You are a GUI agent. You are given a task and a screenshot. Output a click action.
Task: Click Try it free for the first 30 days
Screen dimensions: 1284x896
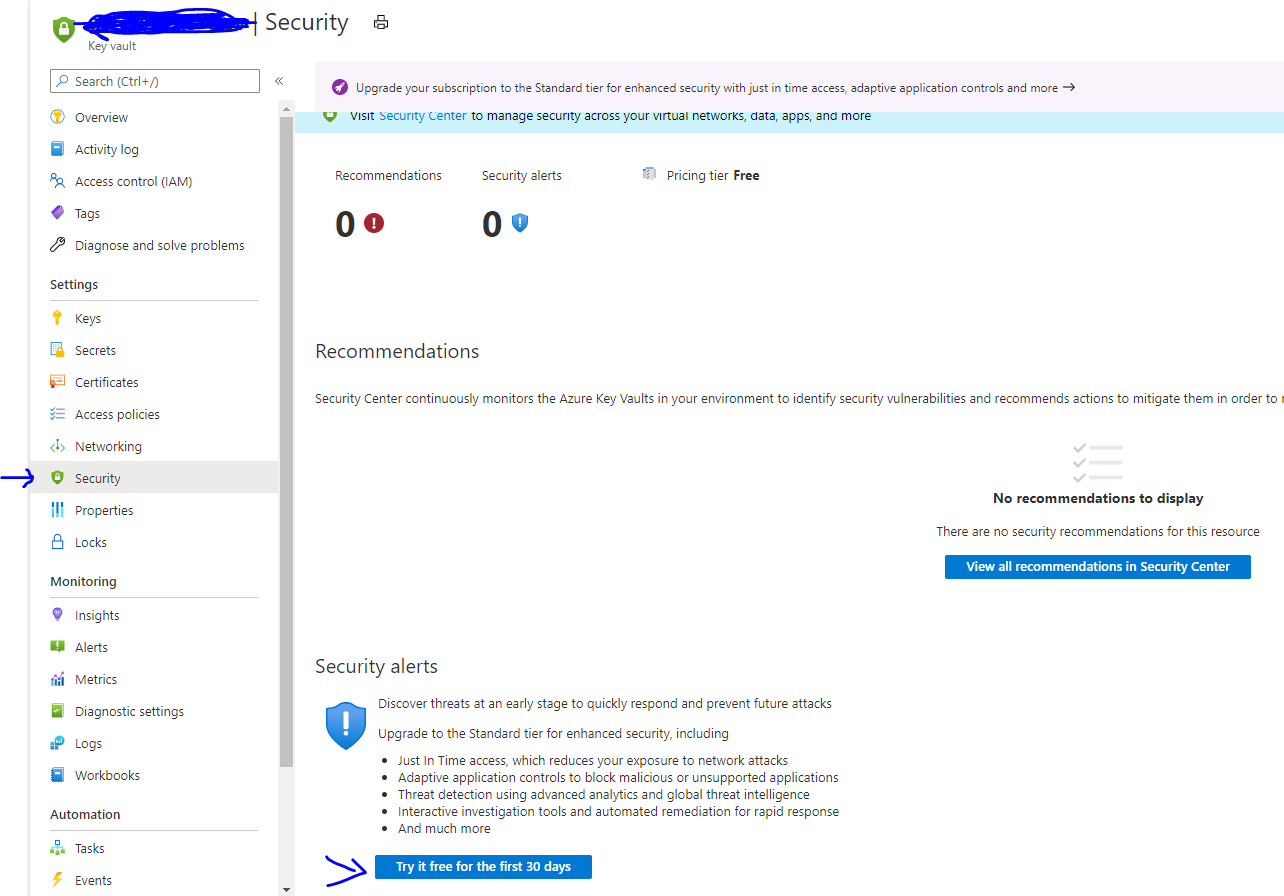(x=483, y=867)
